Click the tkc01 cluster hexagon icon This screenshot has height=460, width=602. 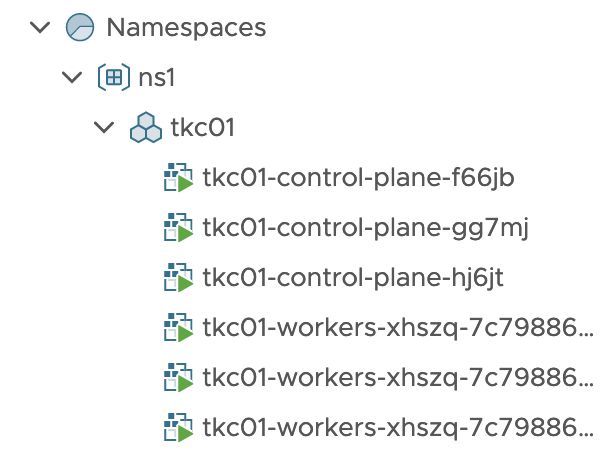click(x=146, y=127)
